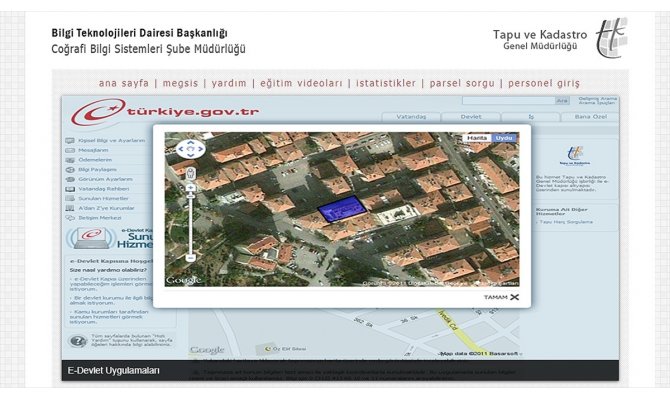
Task: Click the highlighted blue parcel on map
Action: (x=340, y=208)
